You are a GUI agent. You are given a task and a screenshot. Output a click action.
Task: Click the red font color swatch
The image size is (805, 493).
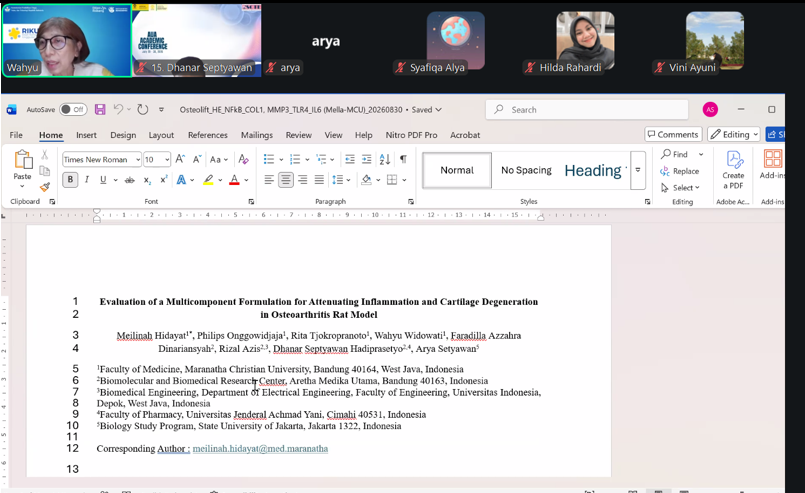234,180
